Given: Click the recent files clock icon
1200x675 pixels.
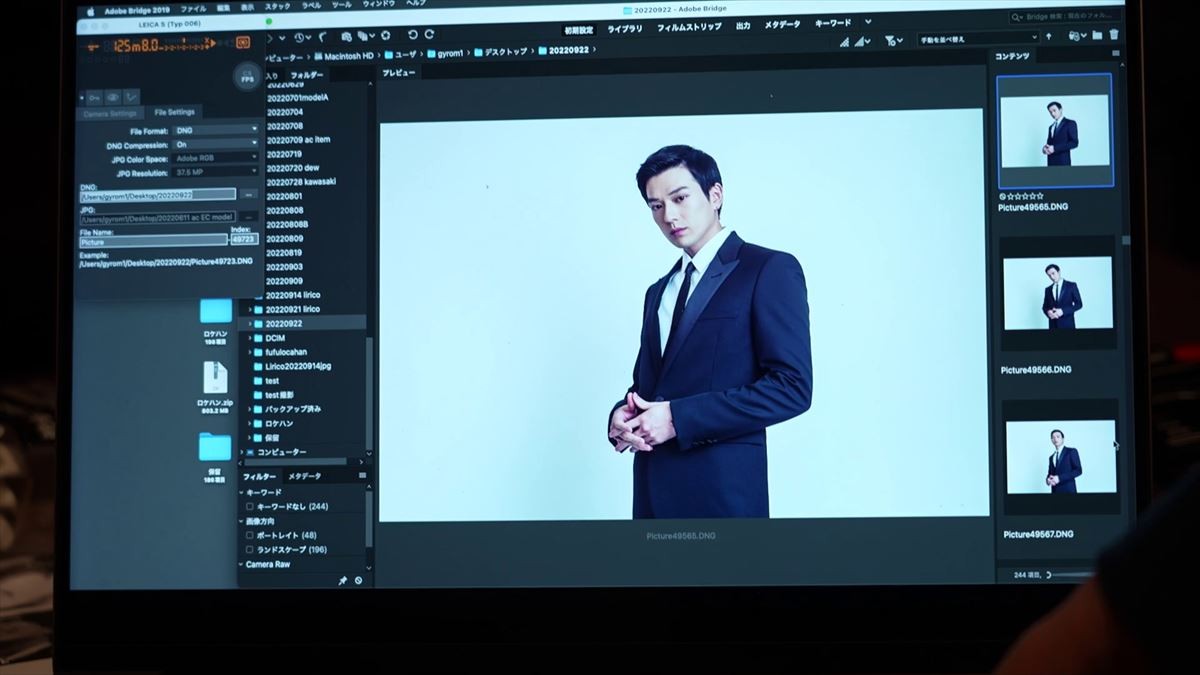Looking at the screenshot, I should click(299, 37).
